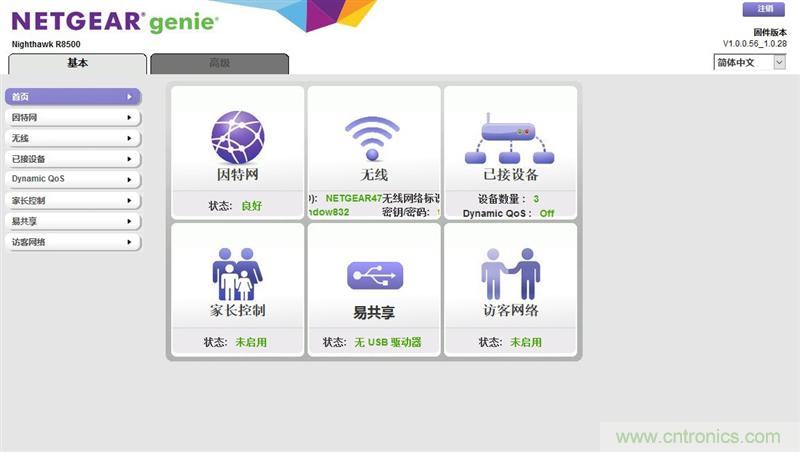Select the 基本 tab
Screen dimensions: 800x452
pyautogui.click(x=77, y=63)
